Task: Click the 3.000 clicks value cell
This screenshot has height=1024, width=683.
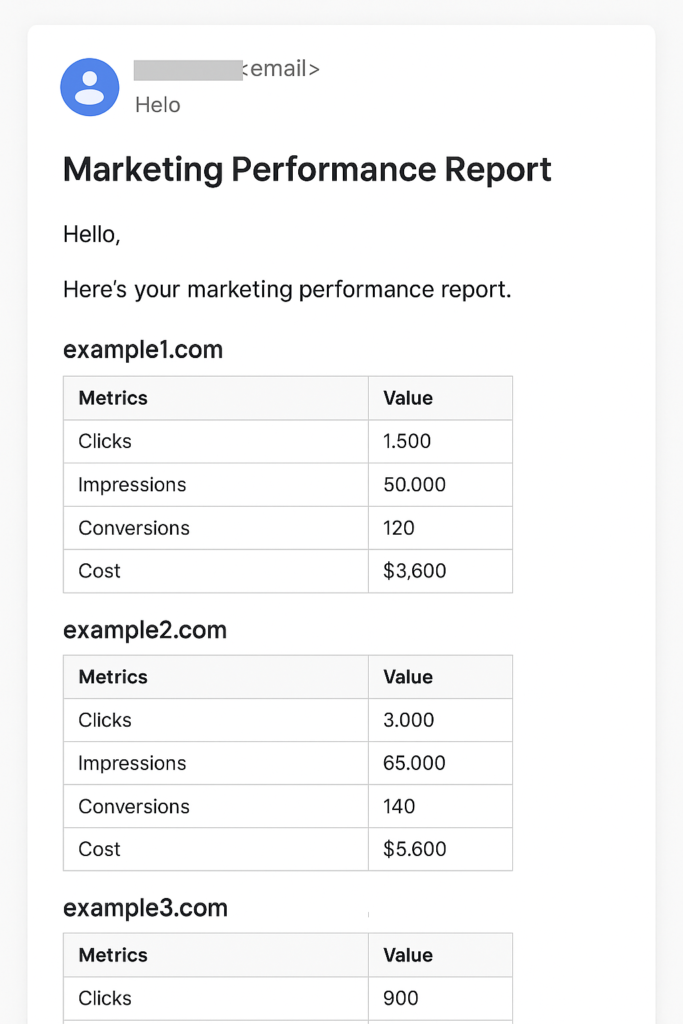Action: click(x=440, y=720)
